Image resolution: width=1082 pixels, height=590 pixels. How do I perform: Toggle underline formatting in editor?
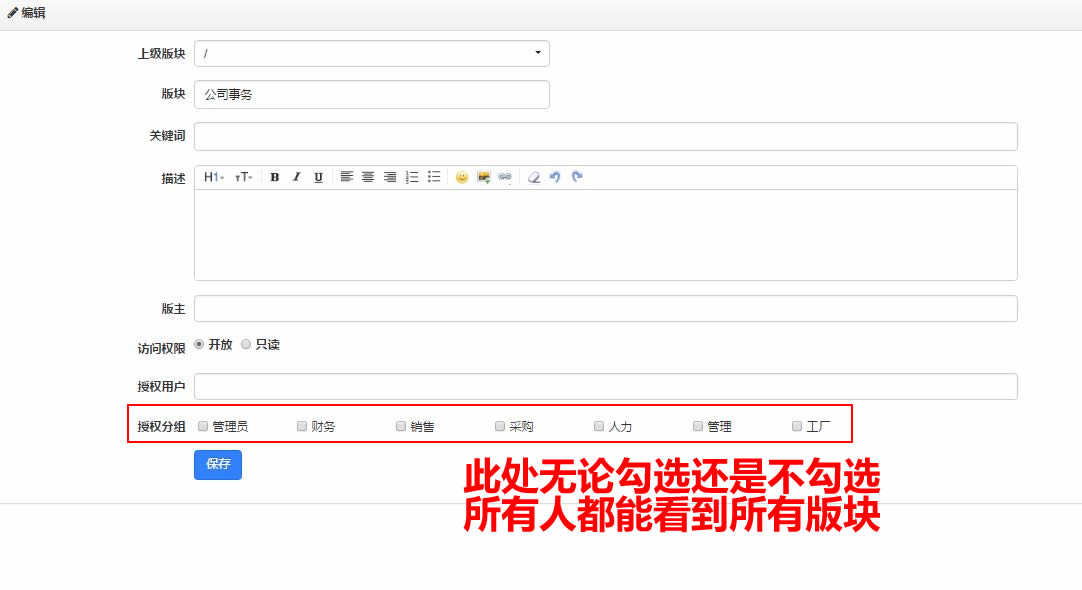(x=318, y=177)
